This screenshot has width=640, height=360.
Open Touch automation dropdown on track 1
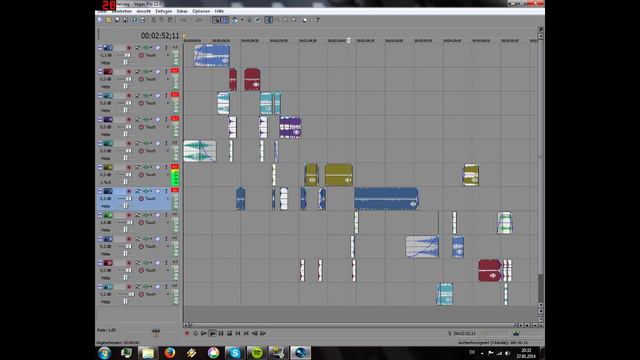(168, 56)
